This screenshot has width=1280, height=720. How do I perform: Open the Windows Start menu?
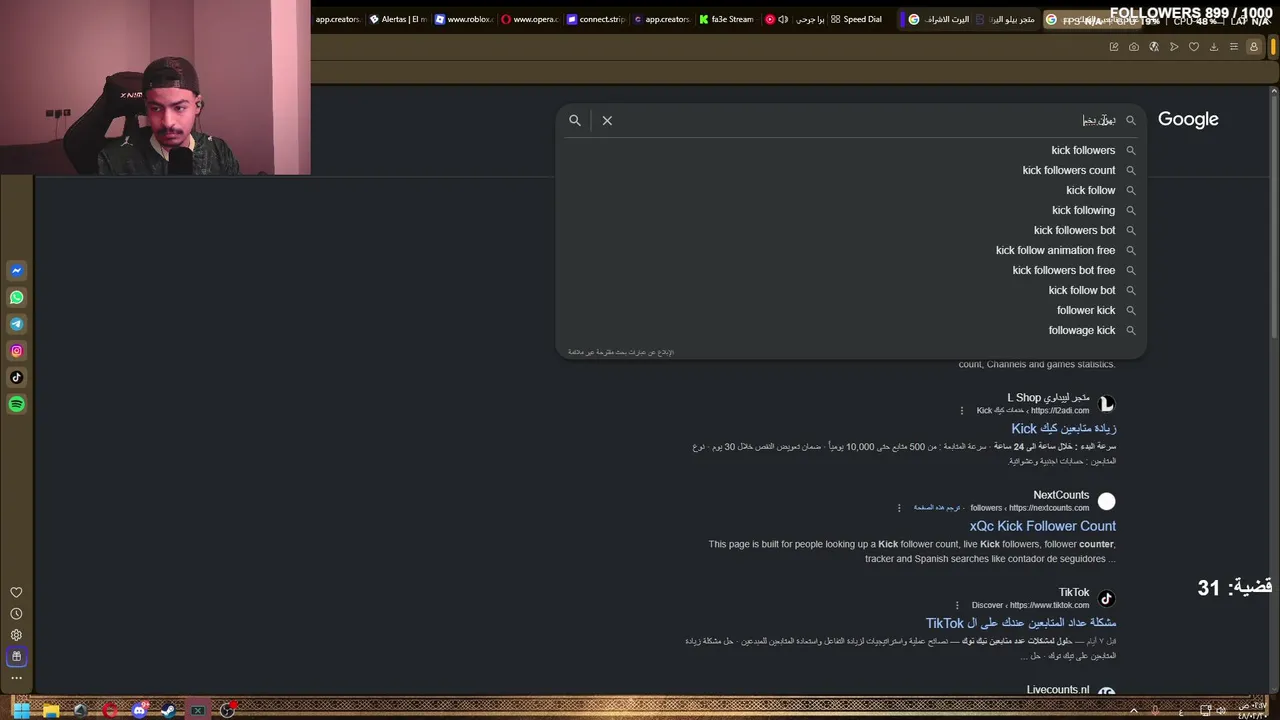[21, 711]
